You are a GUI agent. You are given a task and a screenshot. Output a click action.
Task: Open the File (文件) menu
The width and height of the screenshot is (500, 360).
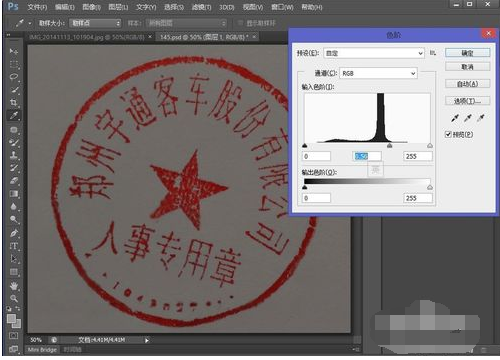click(x=37, y=7)
